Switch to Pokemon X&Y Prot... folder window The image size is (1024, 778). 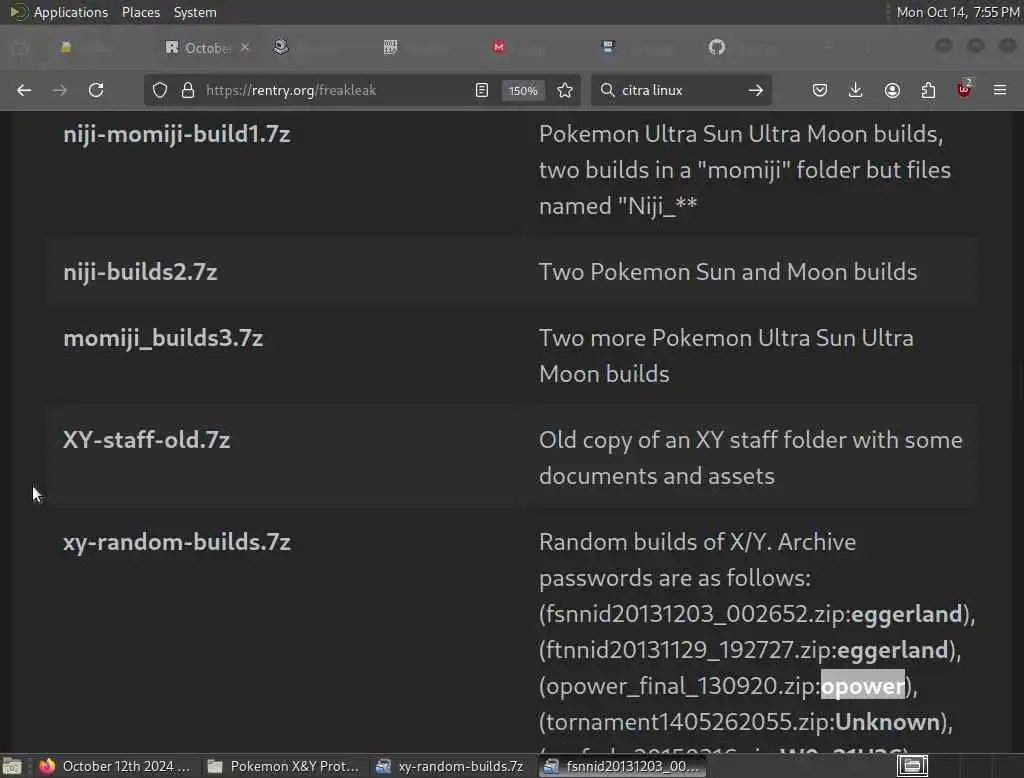(x=283, y=766)
